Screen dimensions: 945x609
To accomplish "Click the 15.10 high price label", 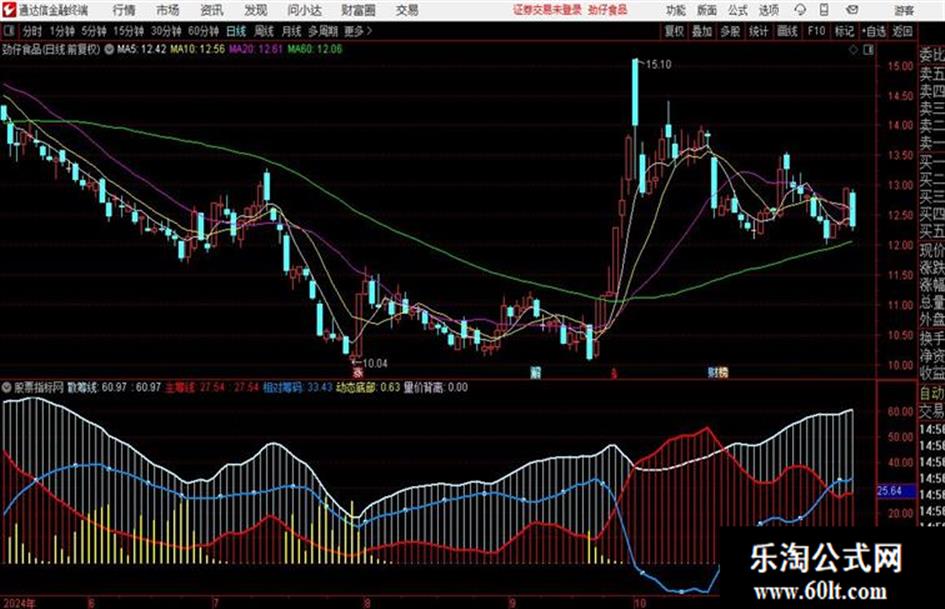I will pyautogui.click(x=658, y=65).
